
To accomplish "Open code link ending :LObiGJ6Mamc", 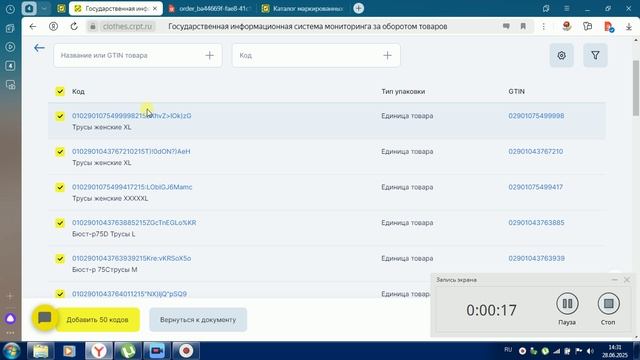I will [x=132, y=187].
